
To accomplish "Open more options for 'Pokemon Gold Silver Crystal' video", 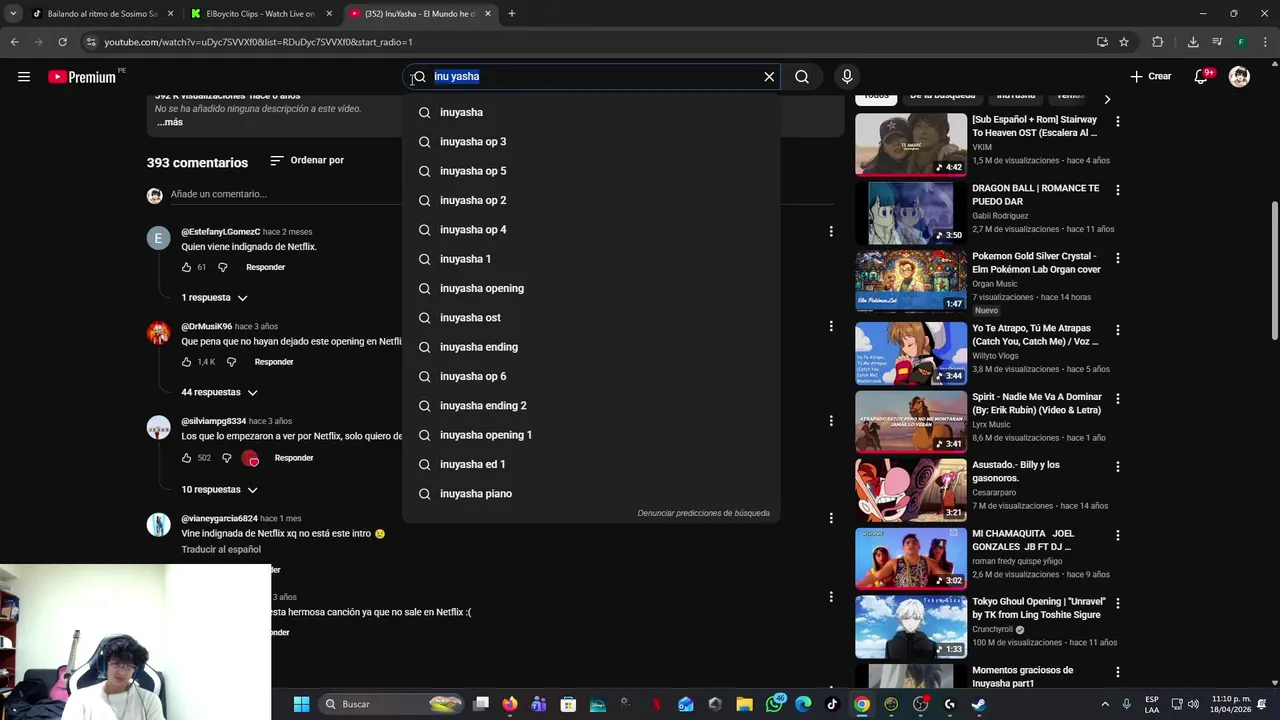I will click(1118, 258).
